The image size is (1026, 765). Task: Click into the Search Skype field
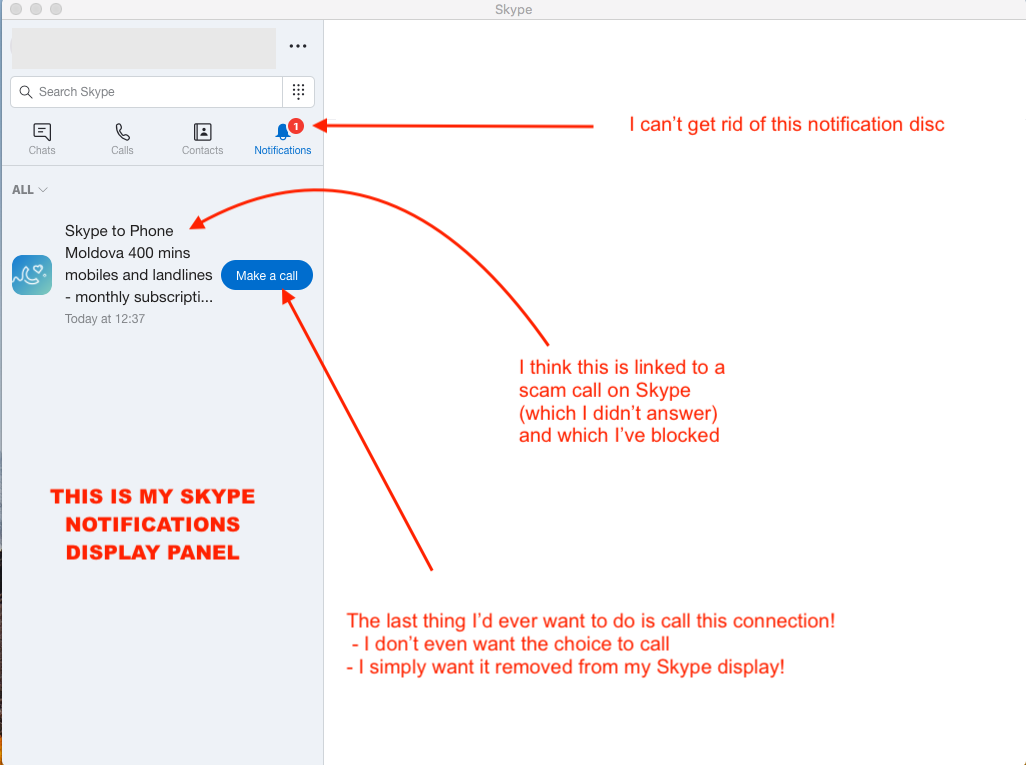click(147, 92)
